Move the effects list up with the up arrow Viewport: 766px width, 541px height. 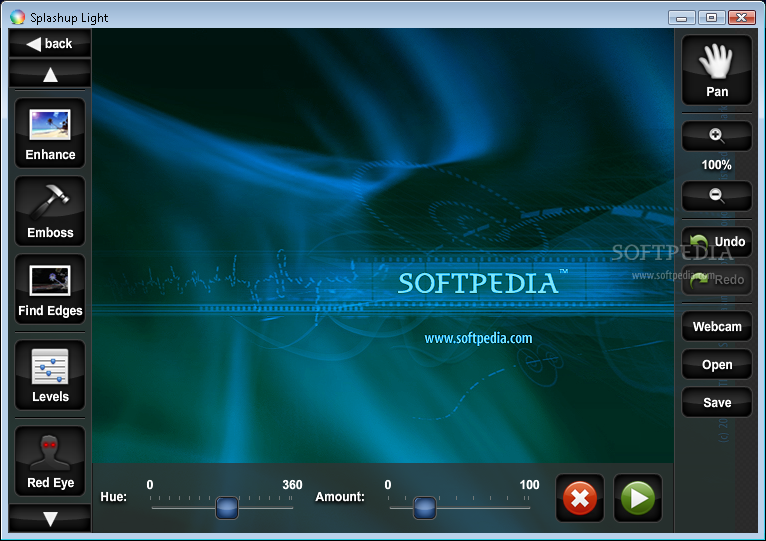click(x=50, y=74)
